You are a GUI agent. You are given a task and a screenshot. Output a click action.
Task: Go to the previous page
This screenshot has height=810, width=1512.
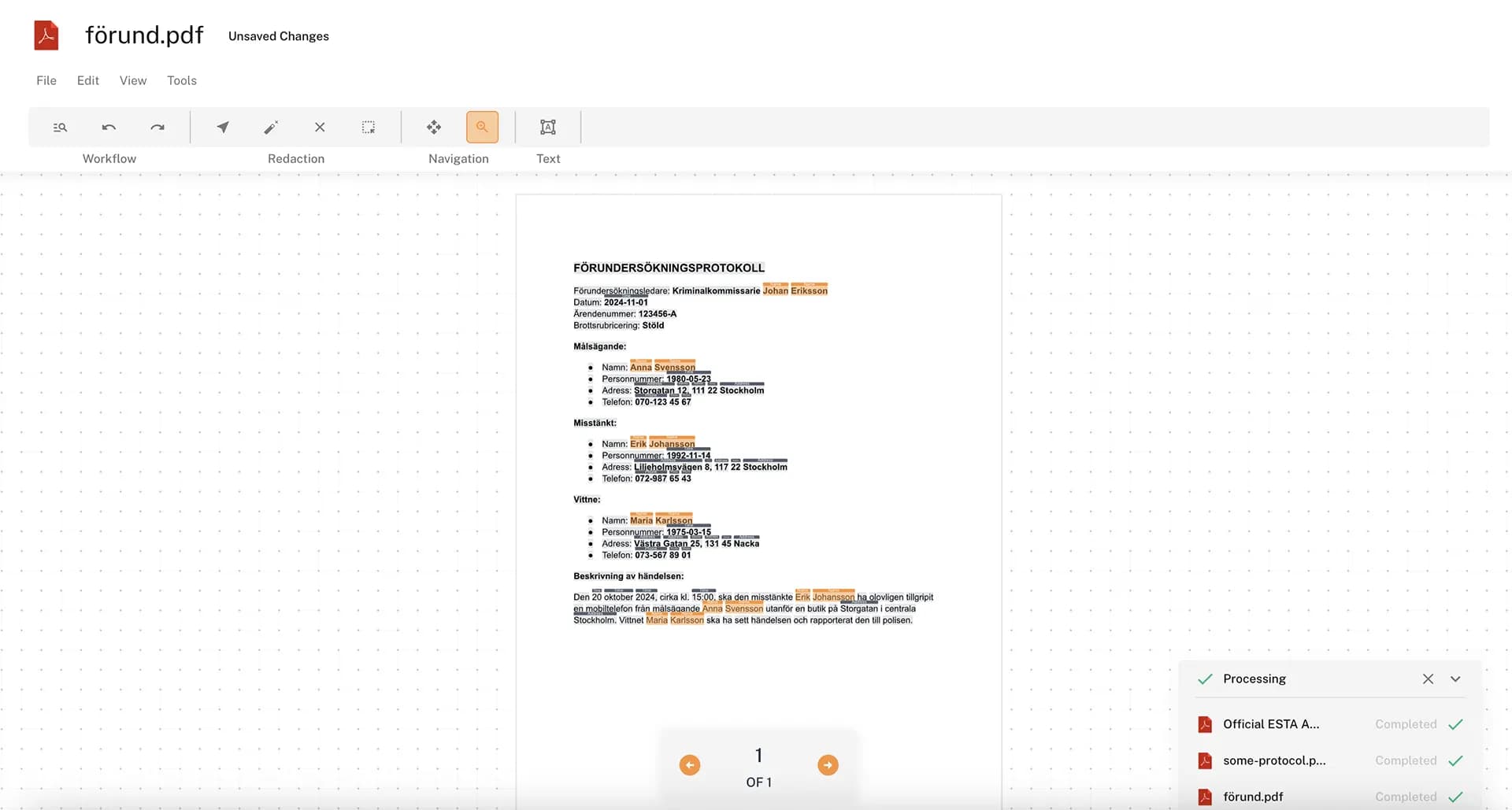coord(690,765)
